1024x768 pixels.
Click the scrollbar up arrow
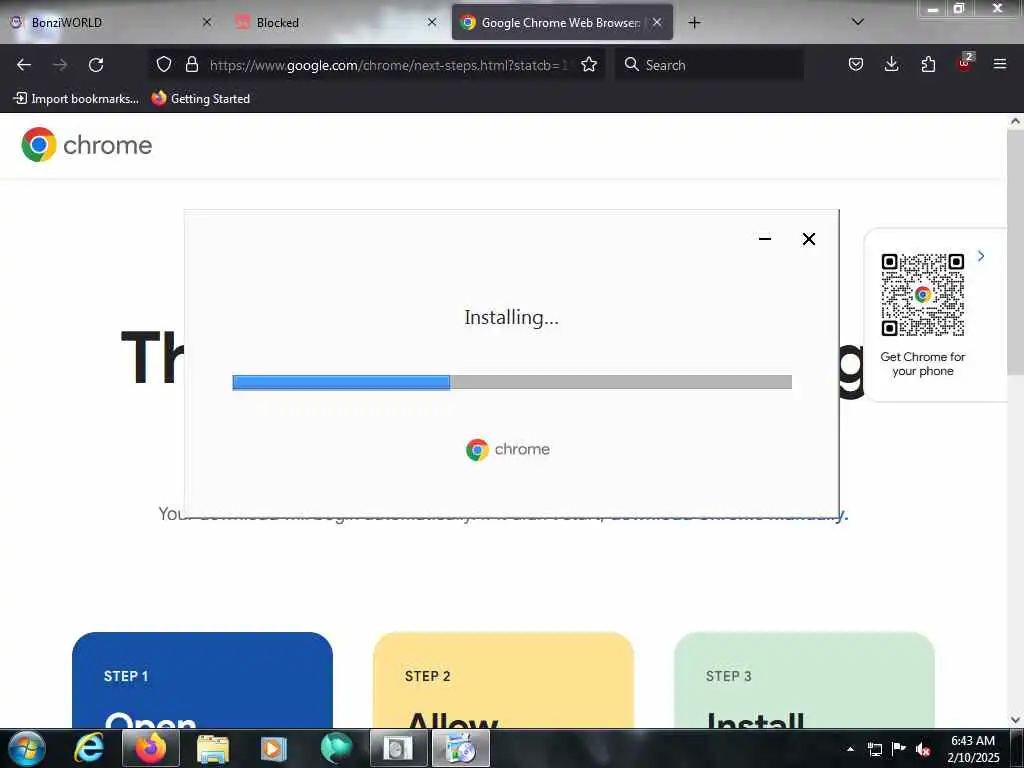click(x=1015, y=121)
